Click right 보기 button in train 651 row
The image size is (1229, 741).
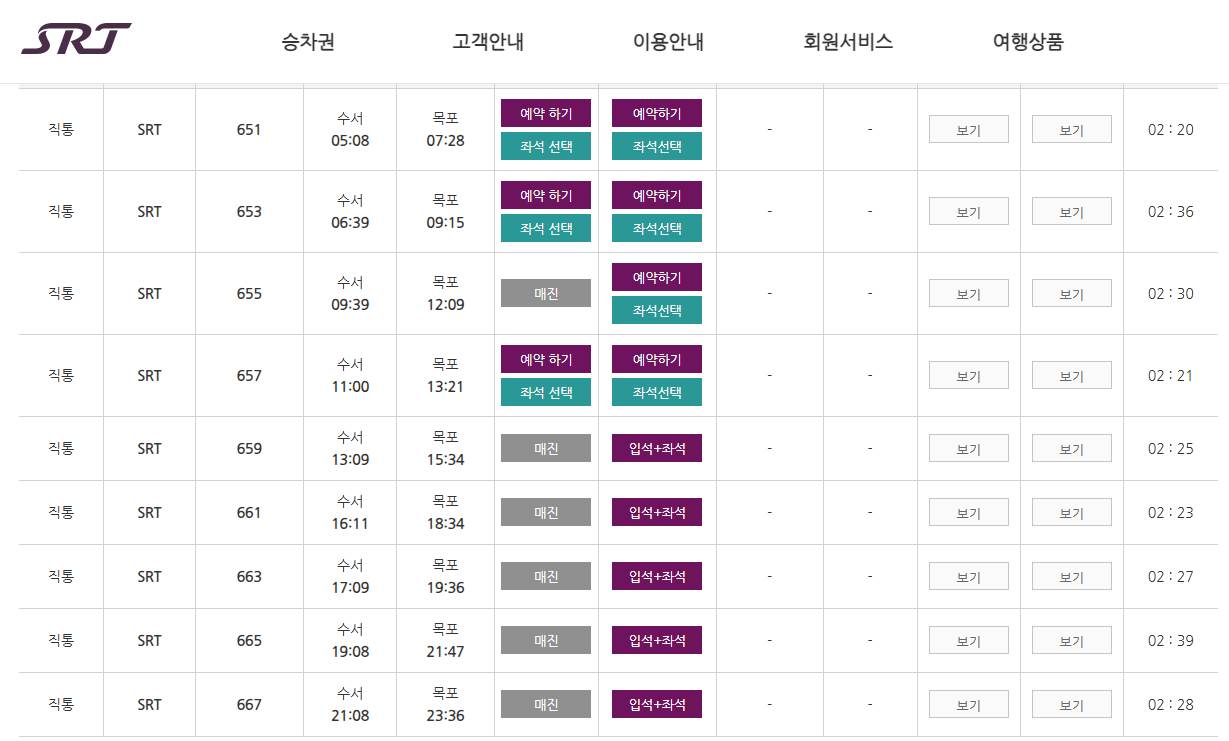[x=1072, y=129]
